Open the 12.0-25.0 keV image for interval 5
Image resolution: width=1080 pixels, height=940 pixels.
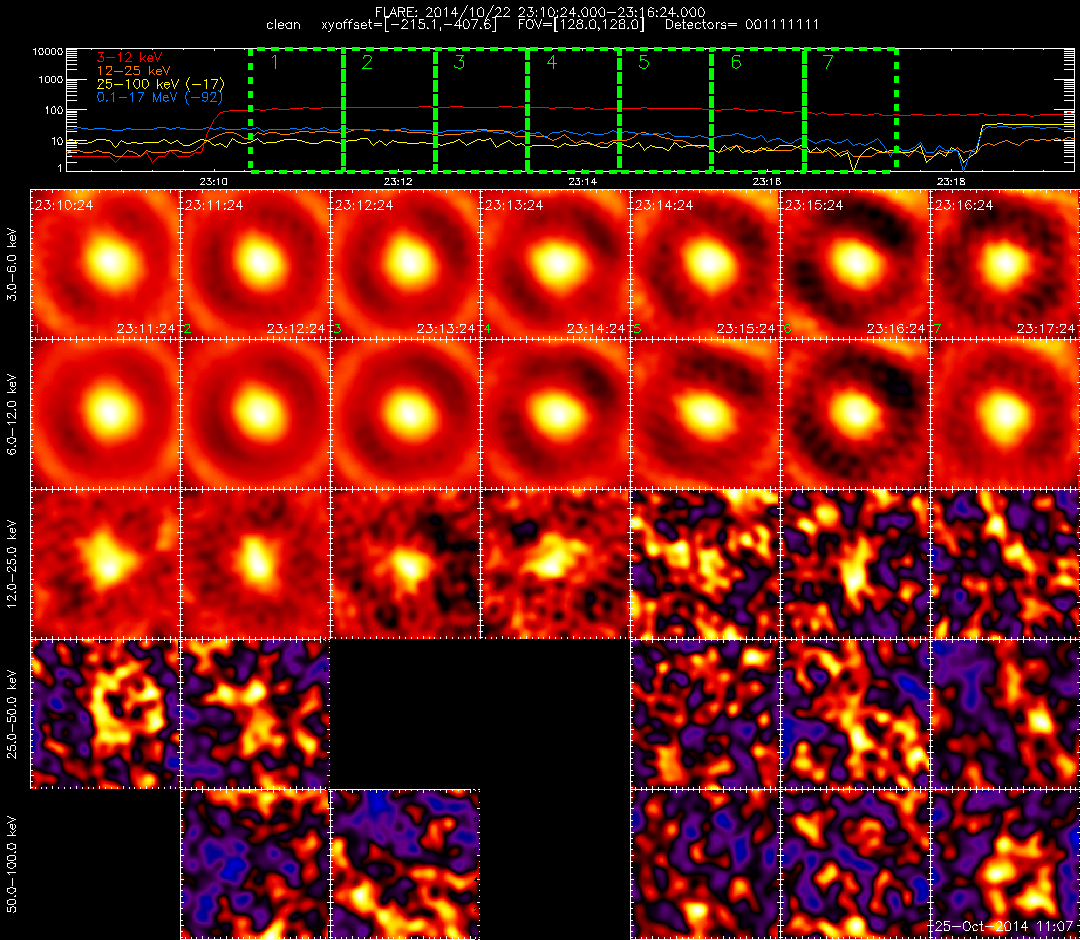[705, 565]
